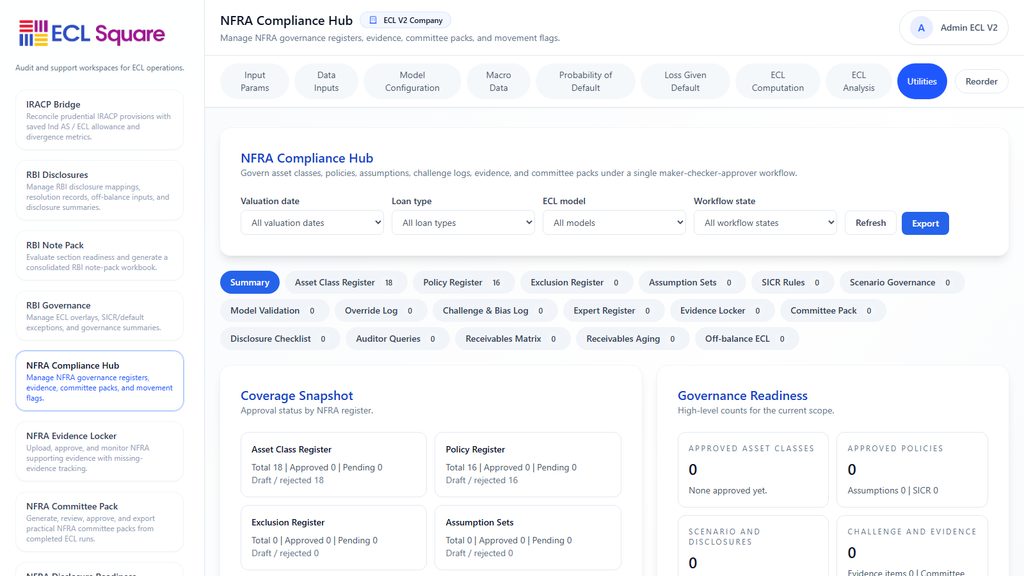
Task: Open ECL Computation tab
Action: pyautogui.click(x=777, y=82)
